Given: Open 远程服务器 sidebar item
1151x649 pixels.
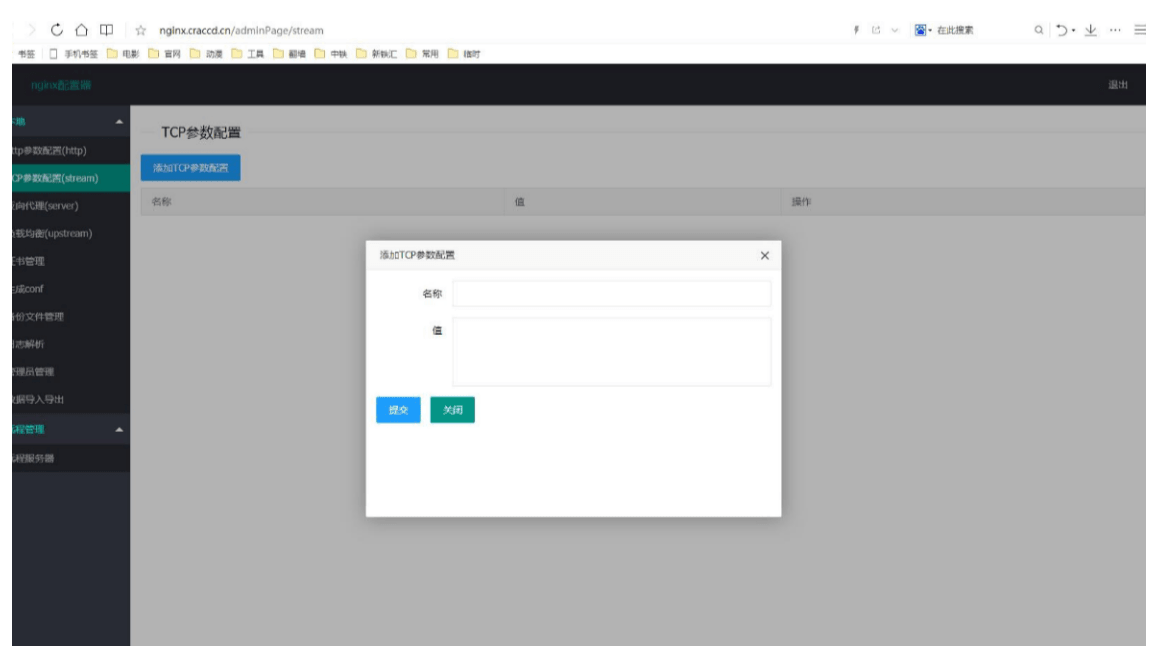Looking at the screenshot, I should (70, 458).
